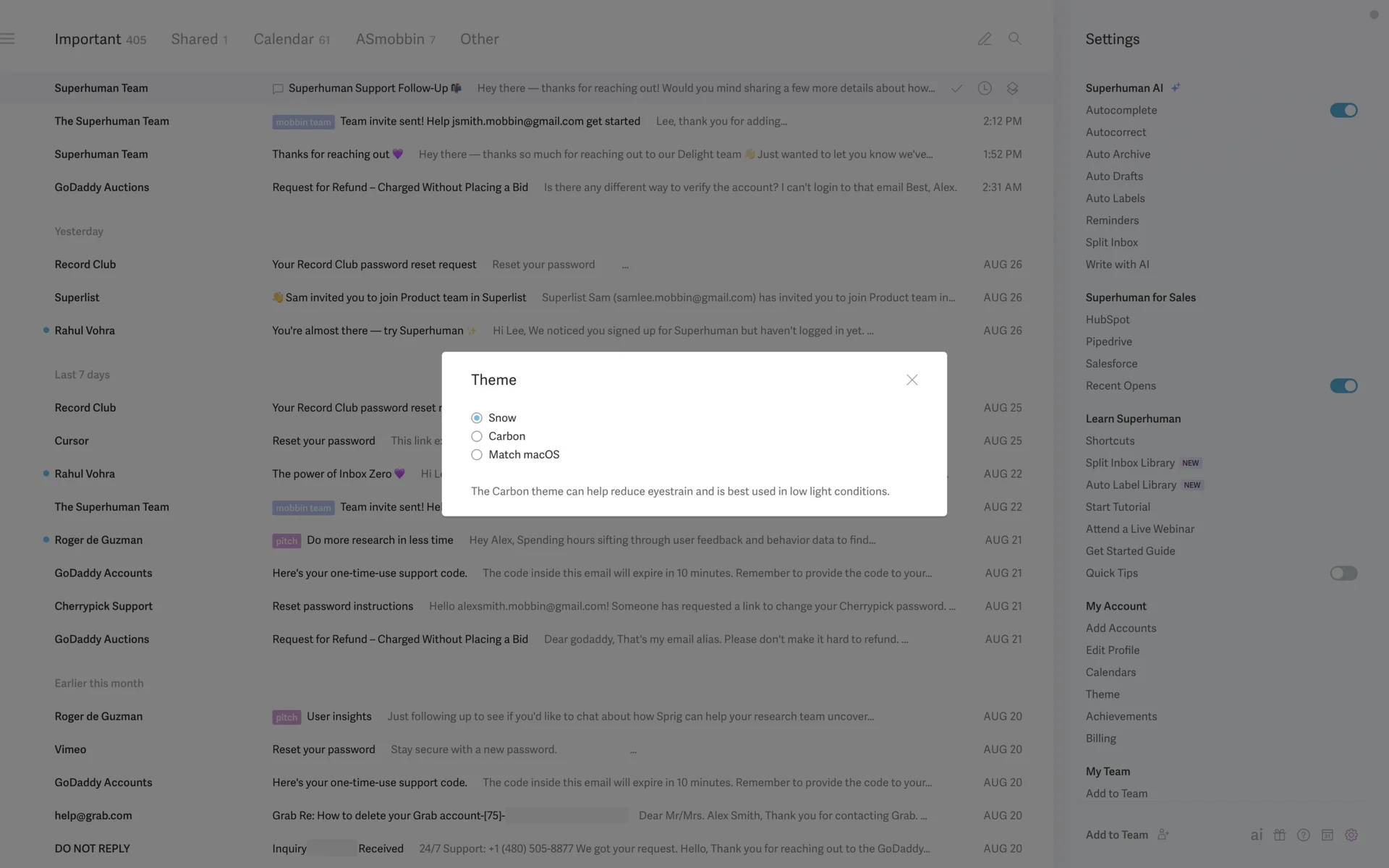Open the compose pencil icon
This screenshot has height=868, width=1389.
[x=985, y=39]
